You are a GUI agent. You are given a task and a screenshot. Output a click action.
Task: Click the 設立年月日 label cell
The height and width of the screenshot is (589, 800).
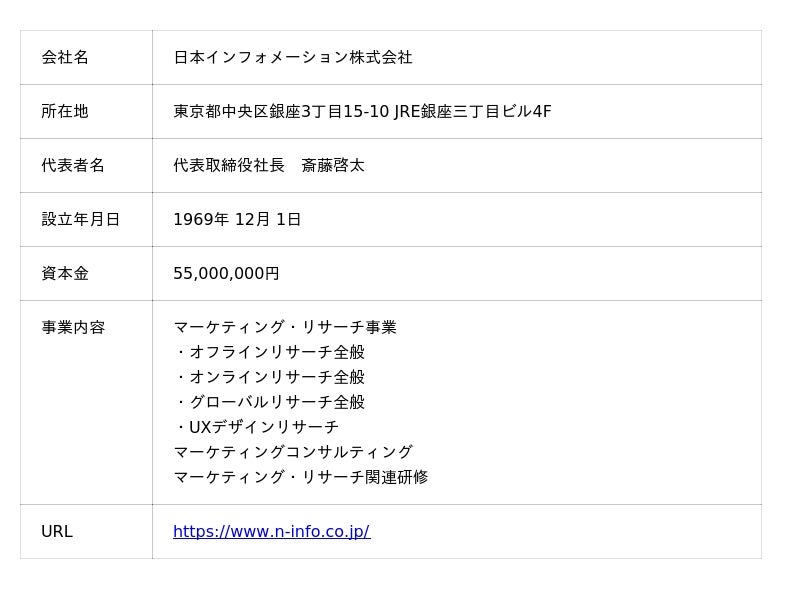point(80,220)
